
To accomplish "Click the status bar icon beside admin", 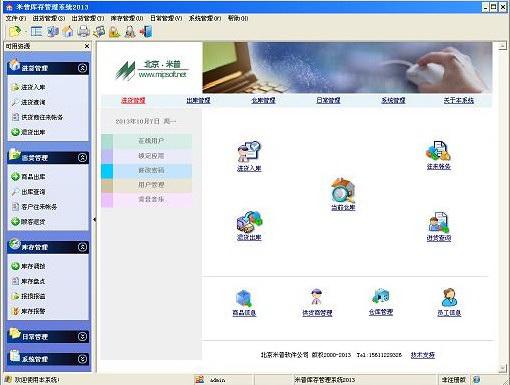I will 199,379.
